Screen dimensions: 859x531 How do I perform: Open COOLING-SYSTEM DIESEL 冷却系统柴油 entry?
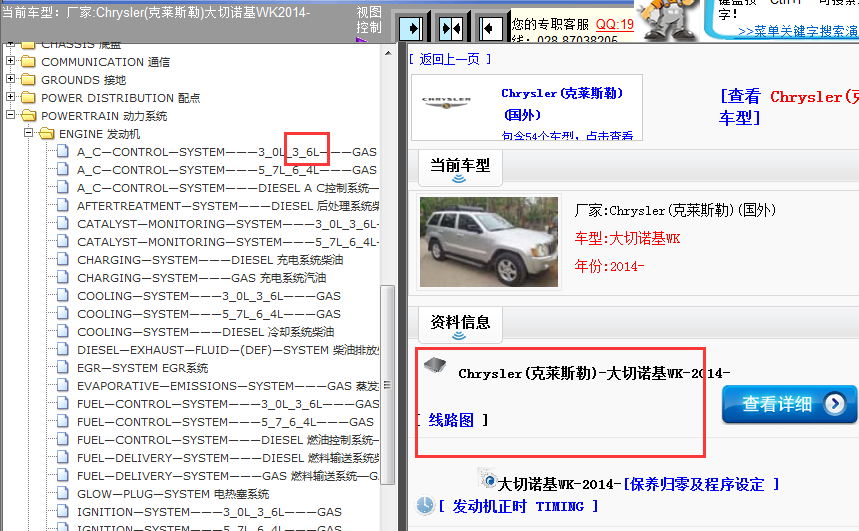coord(205,332)
